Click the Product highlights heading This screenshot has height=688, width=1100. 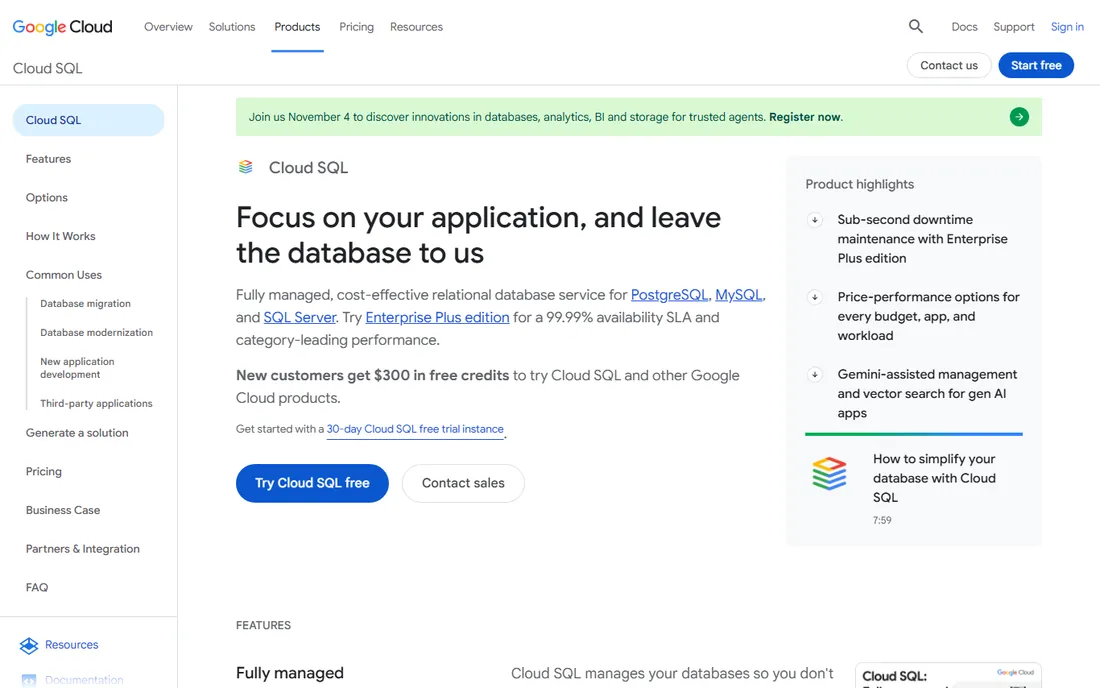[859, 184]
